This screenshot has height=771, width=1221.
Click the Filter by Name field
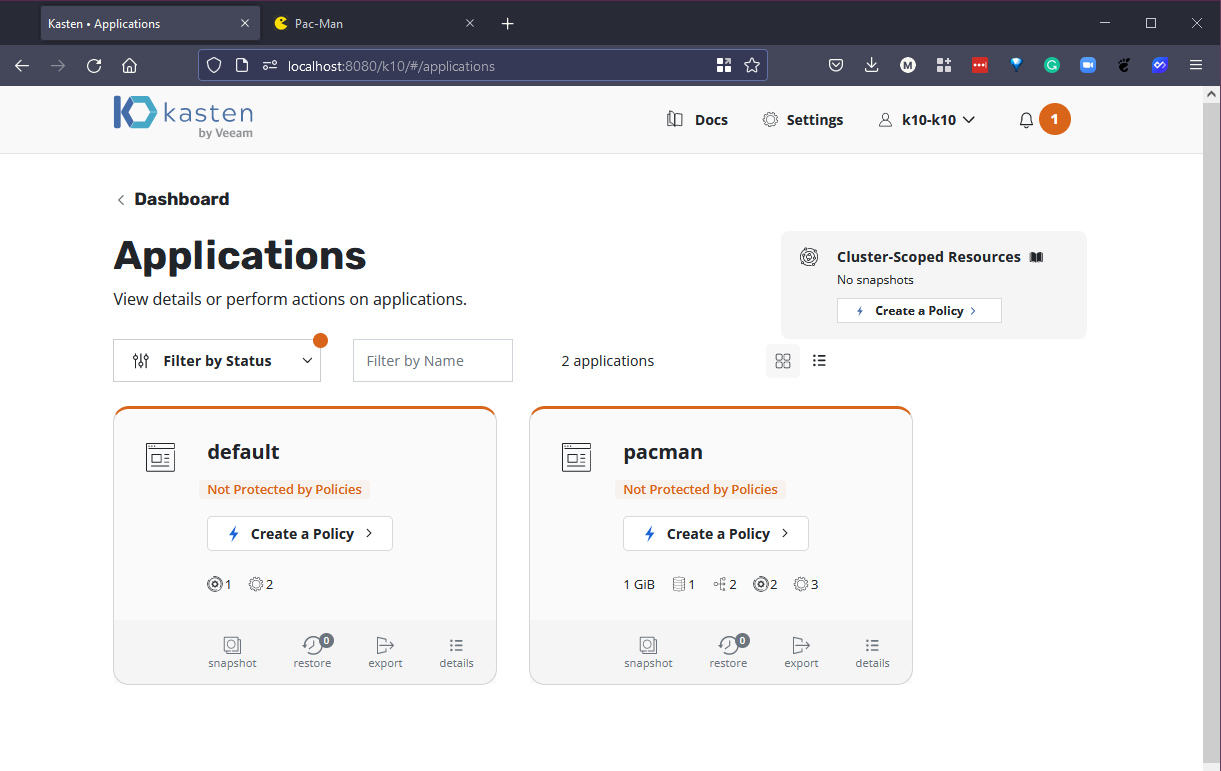pos(432,361)
